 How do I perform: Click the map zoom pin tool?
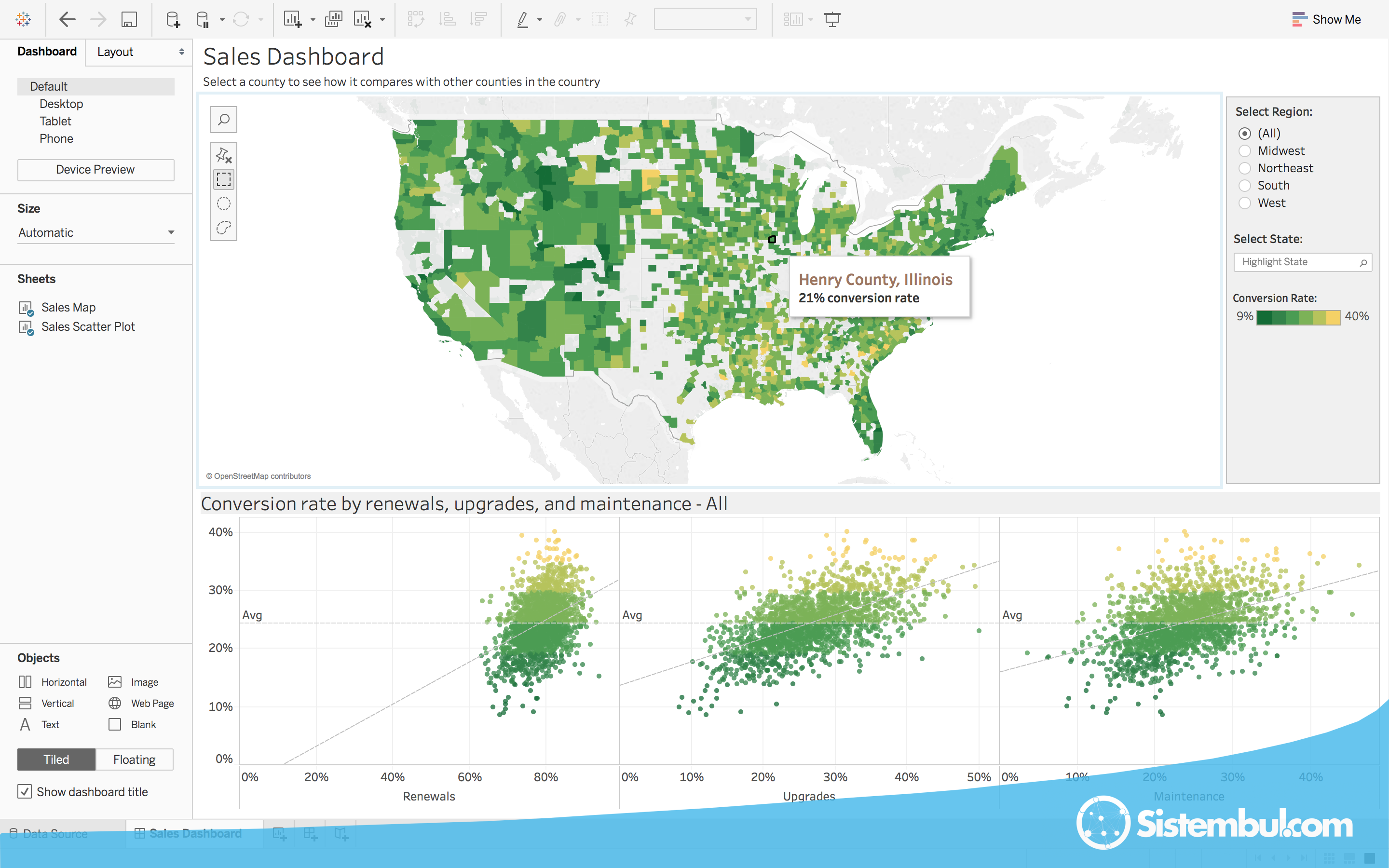click(x=224, y=155)
